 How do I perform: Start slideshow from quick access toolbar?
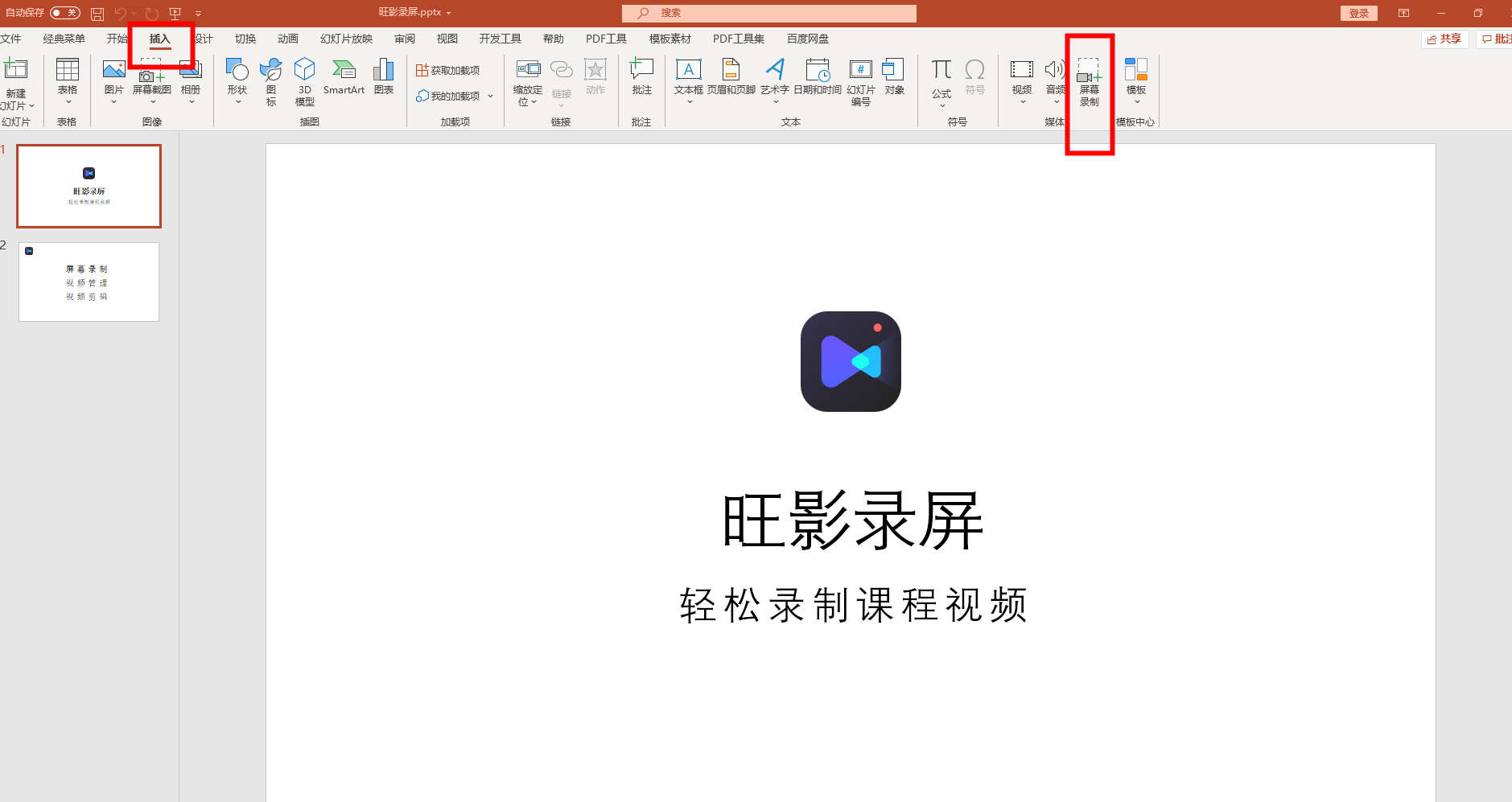coord(175,14)
